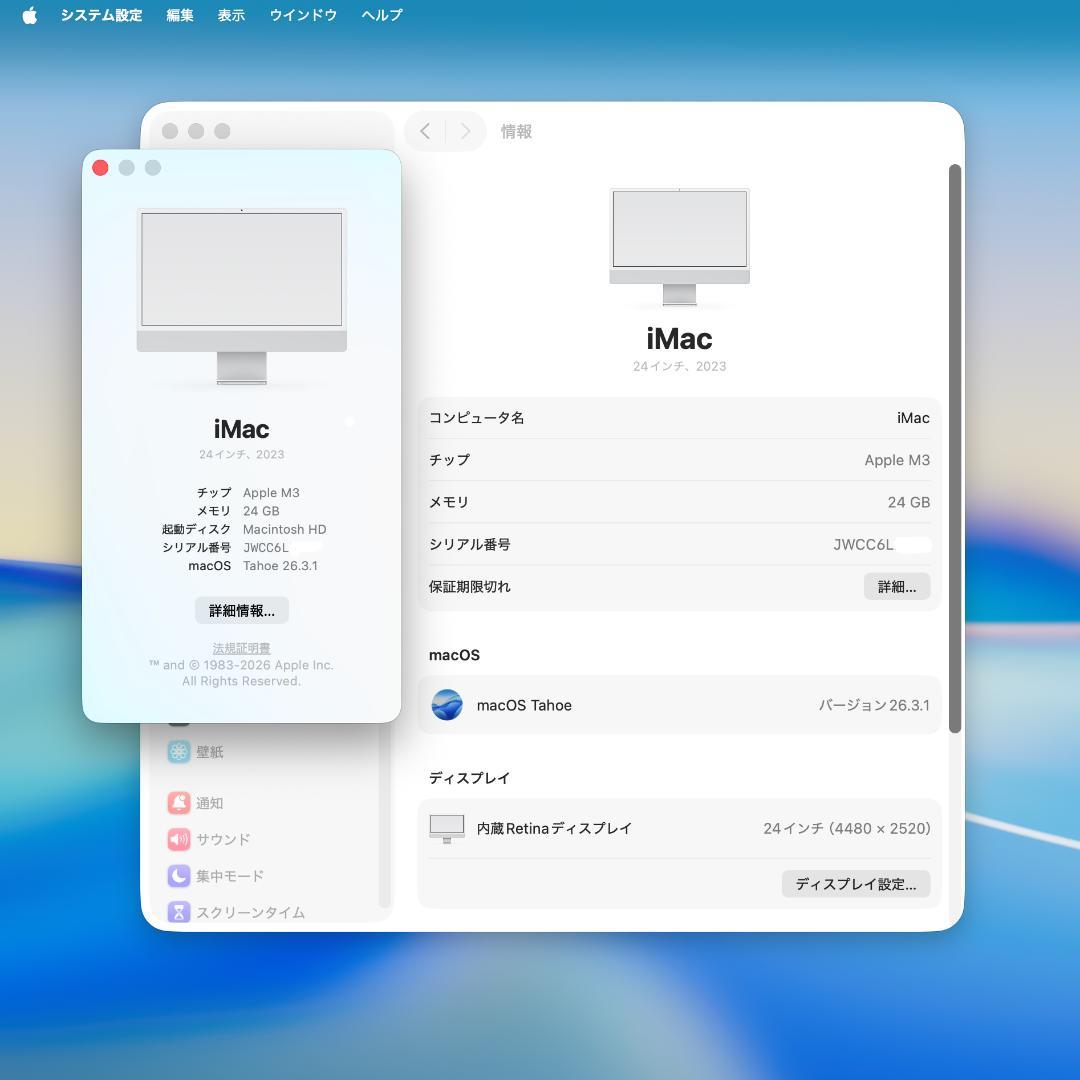Screen dimensions: 1080x1080
Task: Open the システム設定 menu
Action: coord(101,15)
